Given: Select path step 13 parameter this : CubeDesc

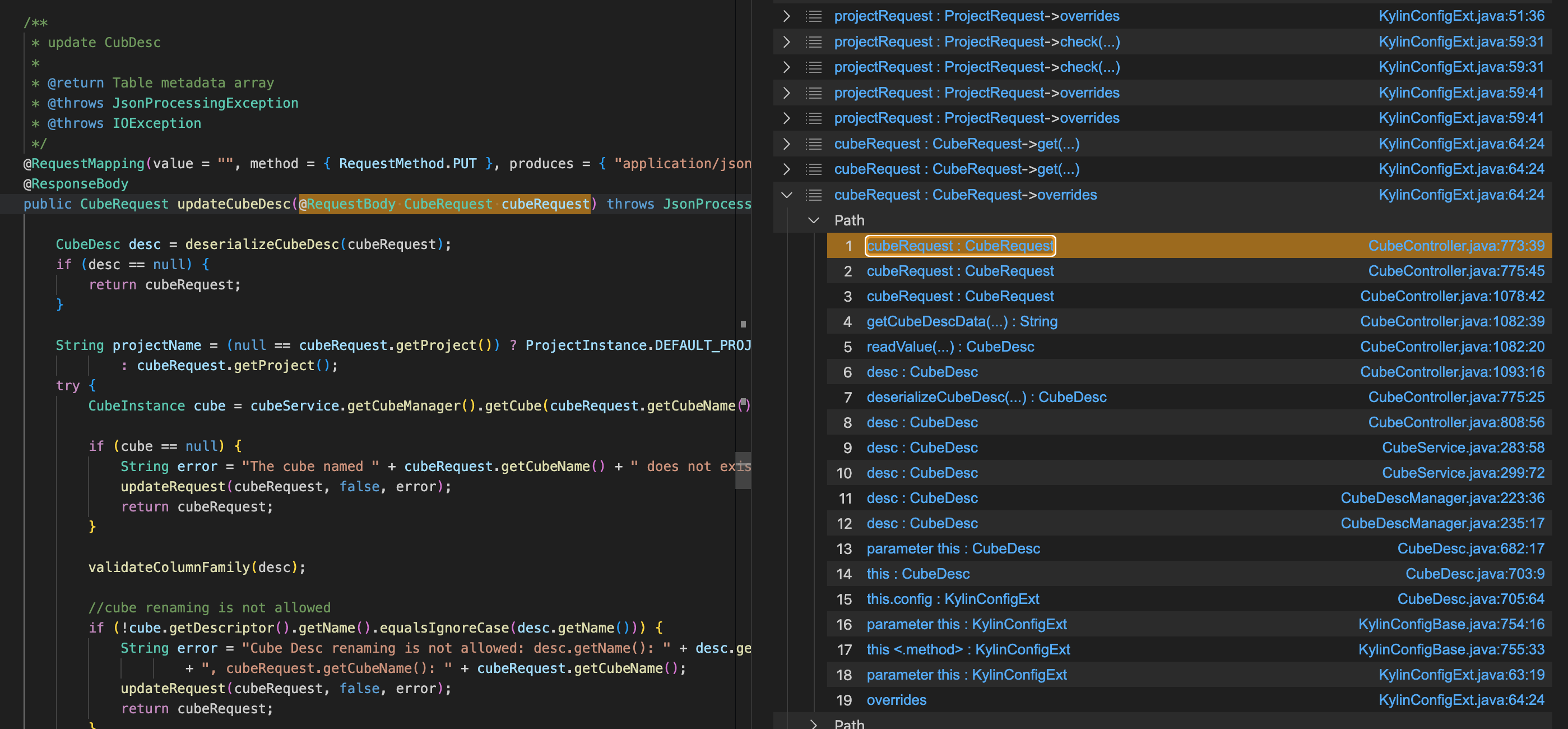Looking at the screenshot, I should click(953, 549).
